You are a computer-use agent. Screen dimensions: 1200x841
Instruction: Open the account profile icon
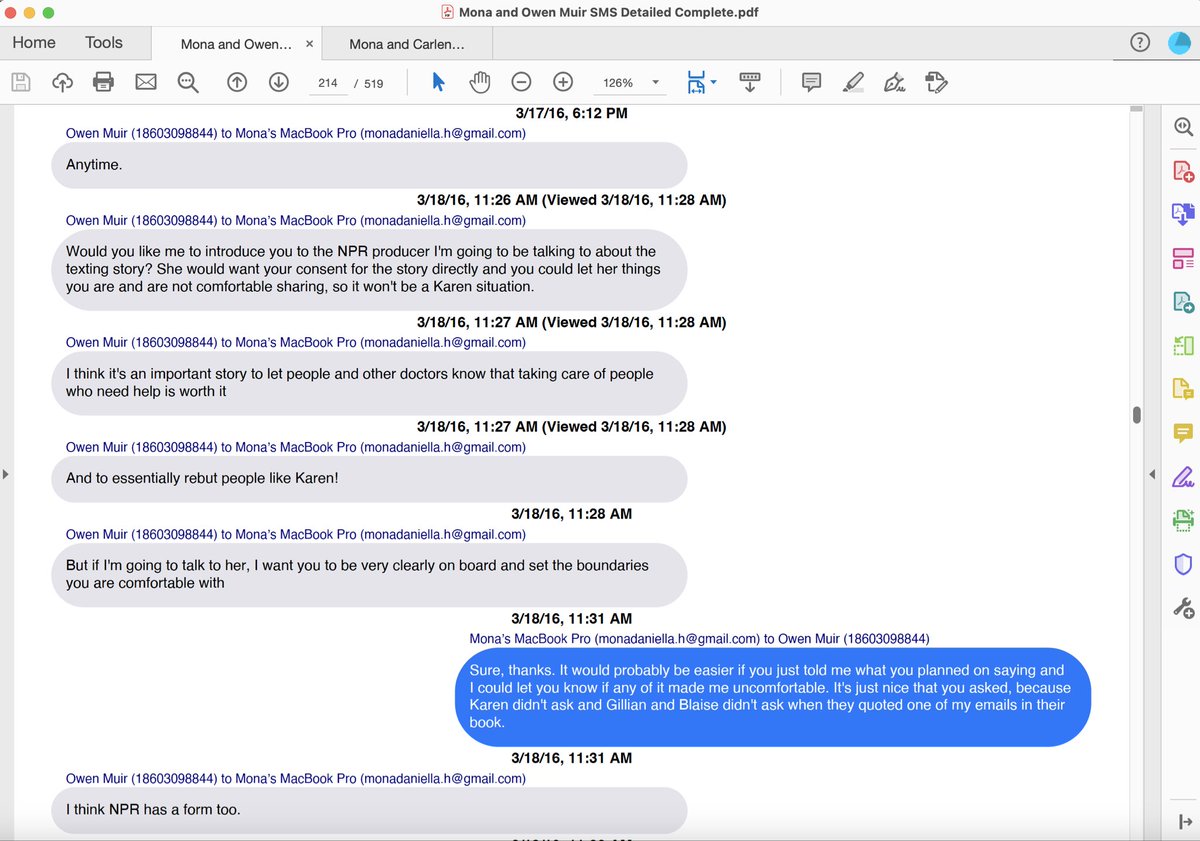pos(1179,42)
